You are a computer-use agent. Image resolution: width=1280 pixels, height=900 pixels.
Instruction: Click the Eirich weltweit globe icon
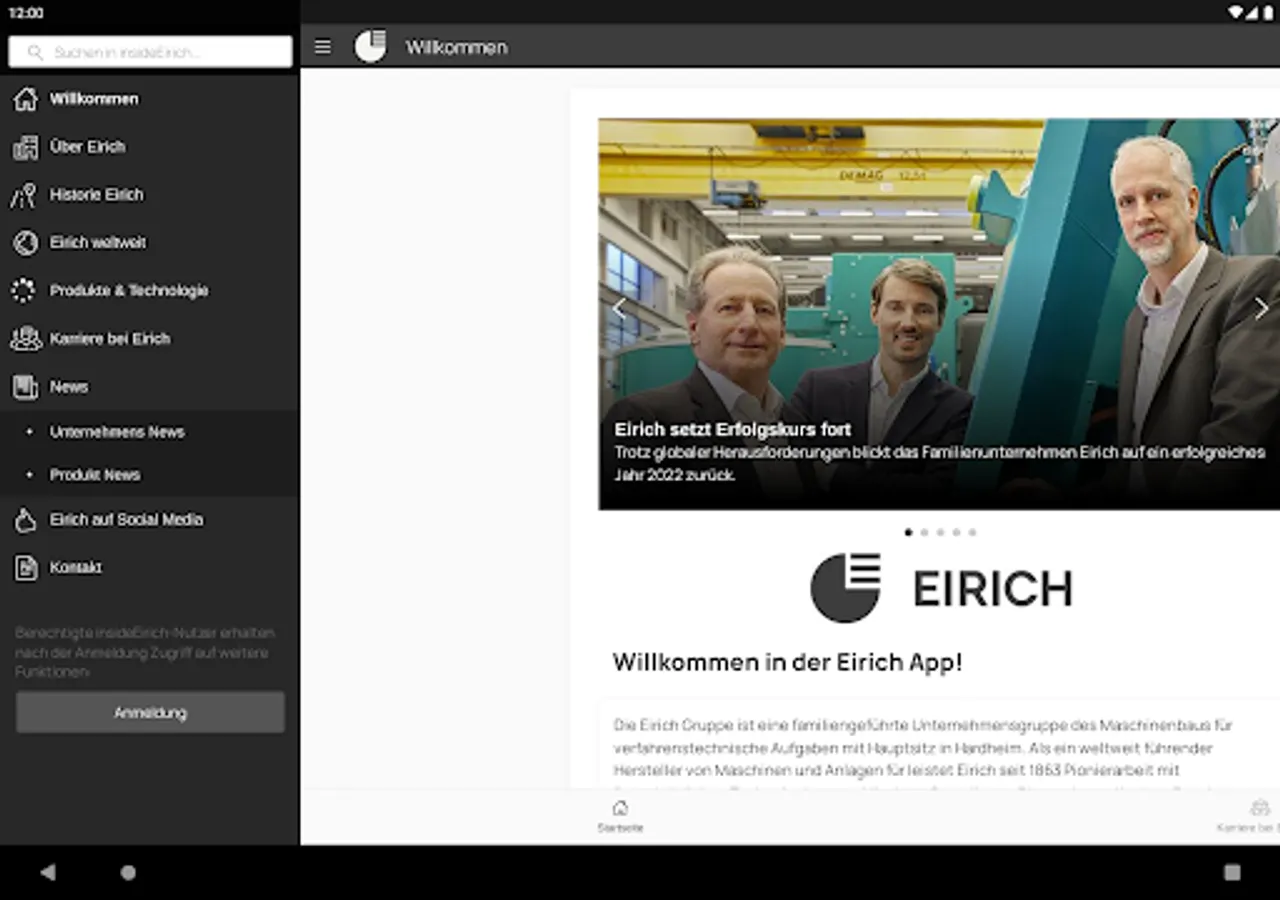[x=24, y=243]
